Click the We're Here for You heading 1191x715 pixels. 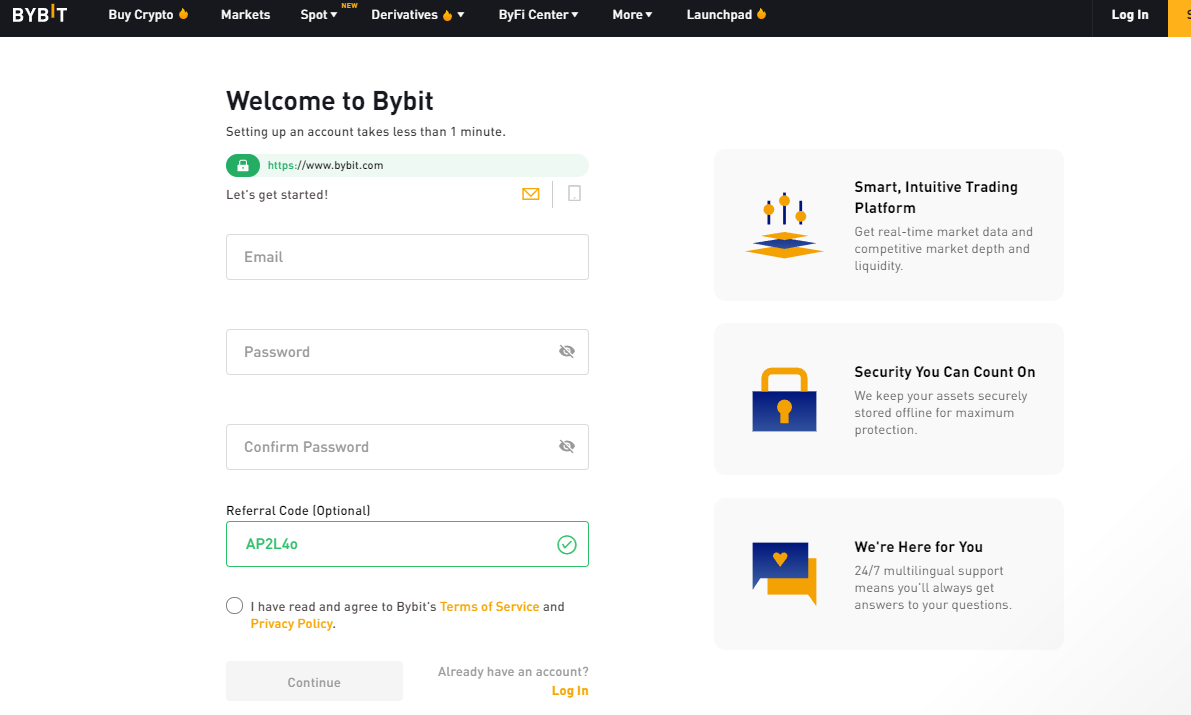(918, 547)
